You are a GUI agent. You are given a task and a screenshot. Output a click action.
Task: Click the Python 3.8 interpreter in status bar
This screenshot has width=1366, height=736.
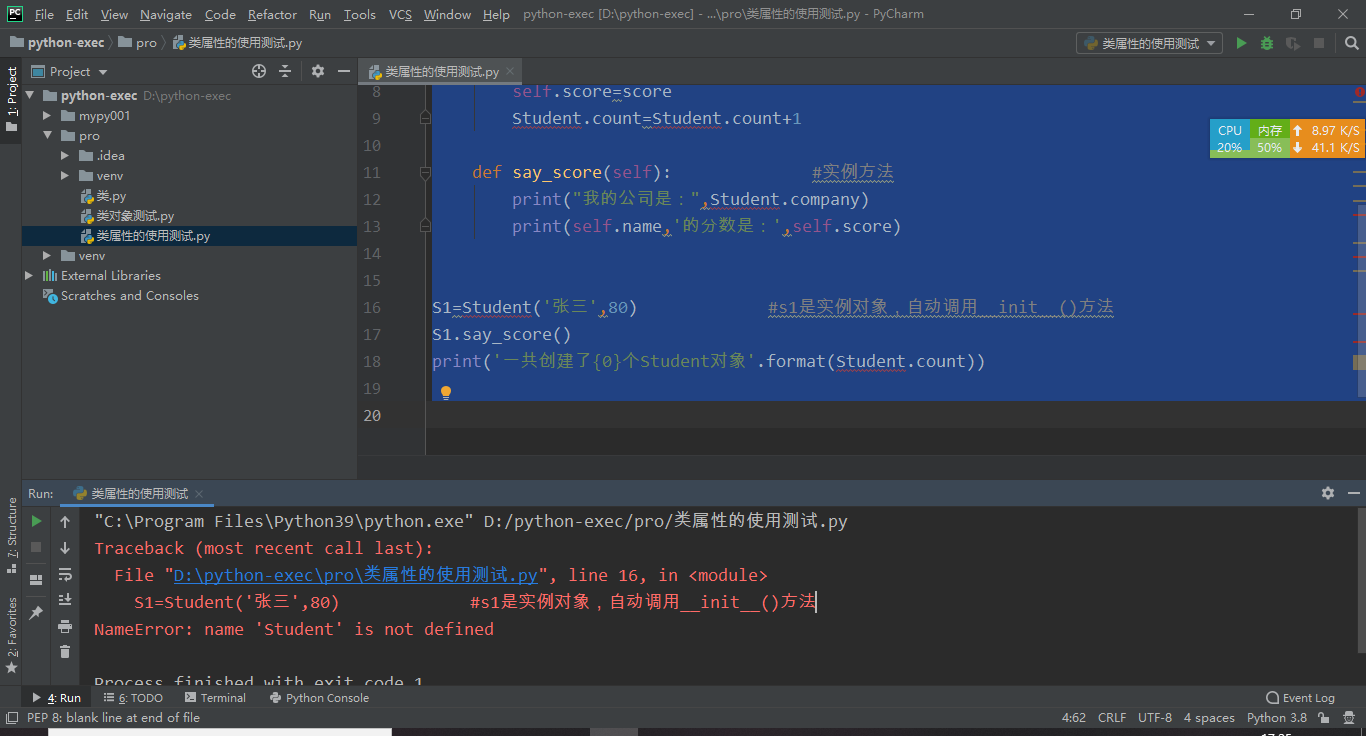pyautogui.click(x=1276, y=717)
